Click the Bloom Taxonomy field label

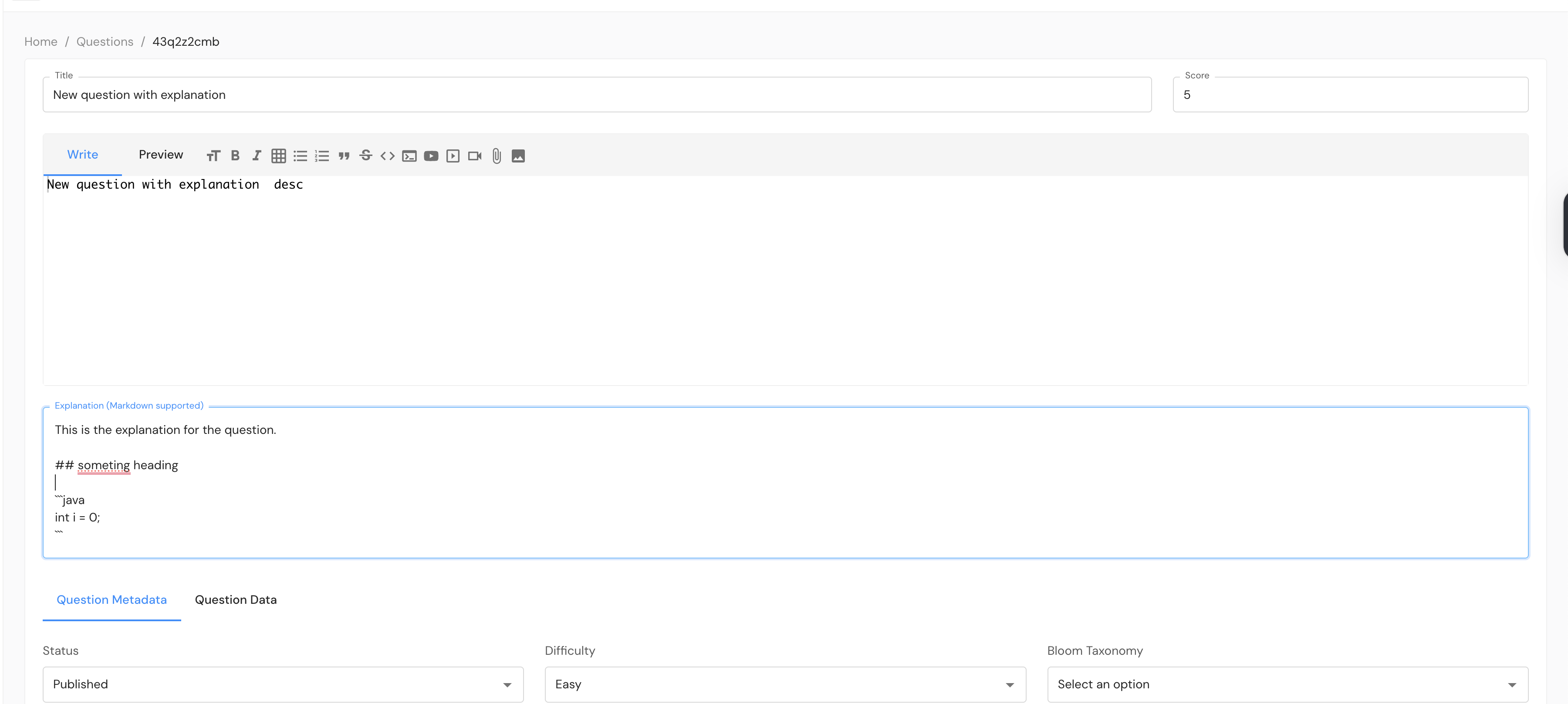click(1095, 650)
